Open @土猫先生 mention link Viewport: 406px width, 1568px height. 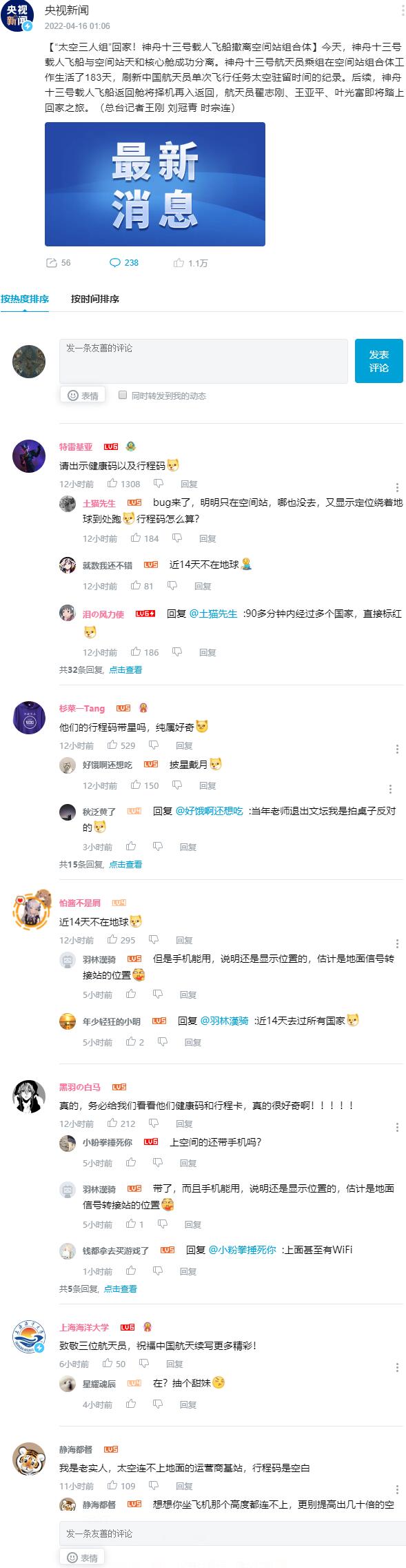[x=213, y=614]
